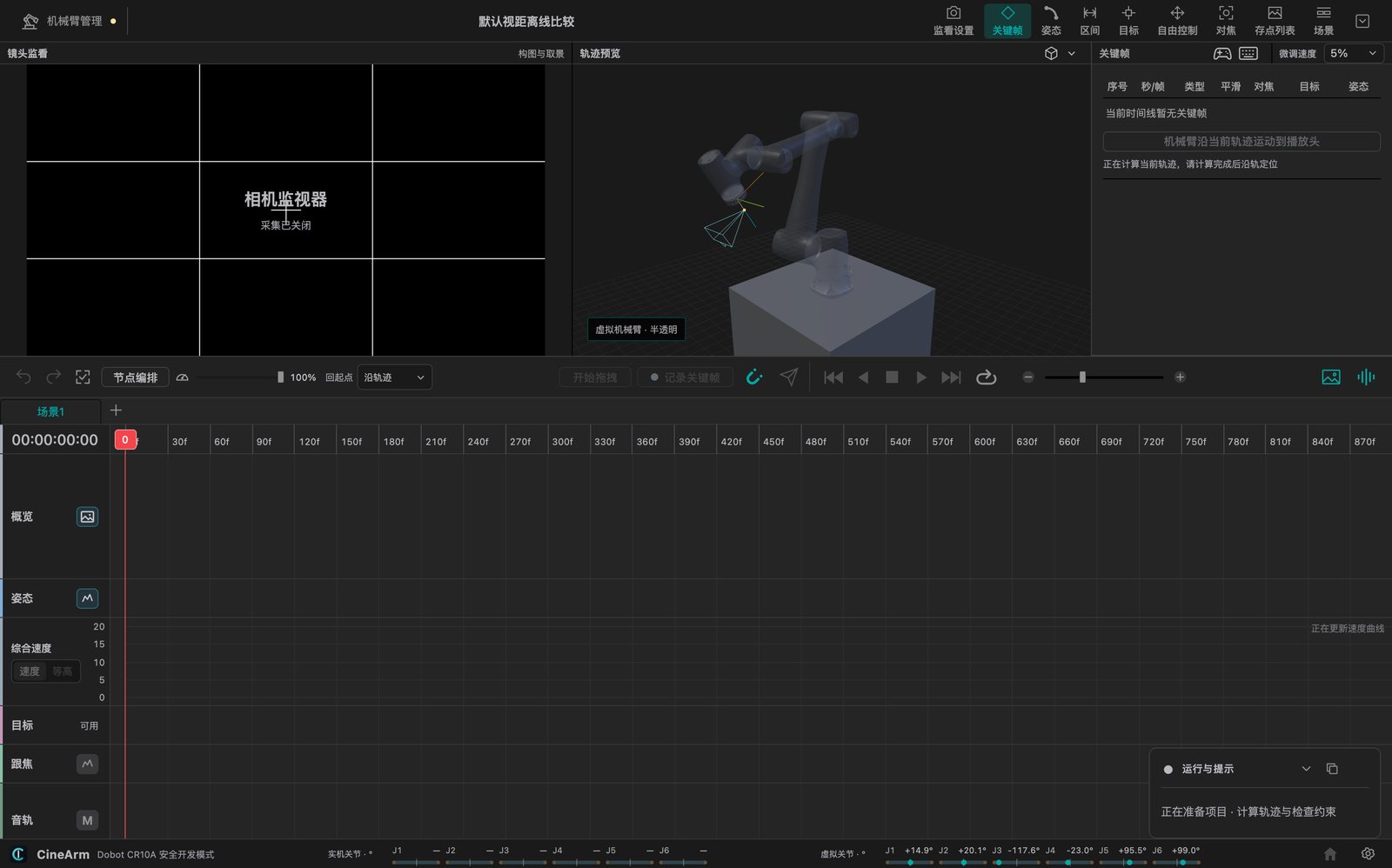Click the 构图与取景 label
This screenshot has height=868, width=1392.
click(541, 54)
